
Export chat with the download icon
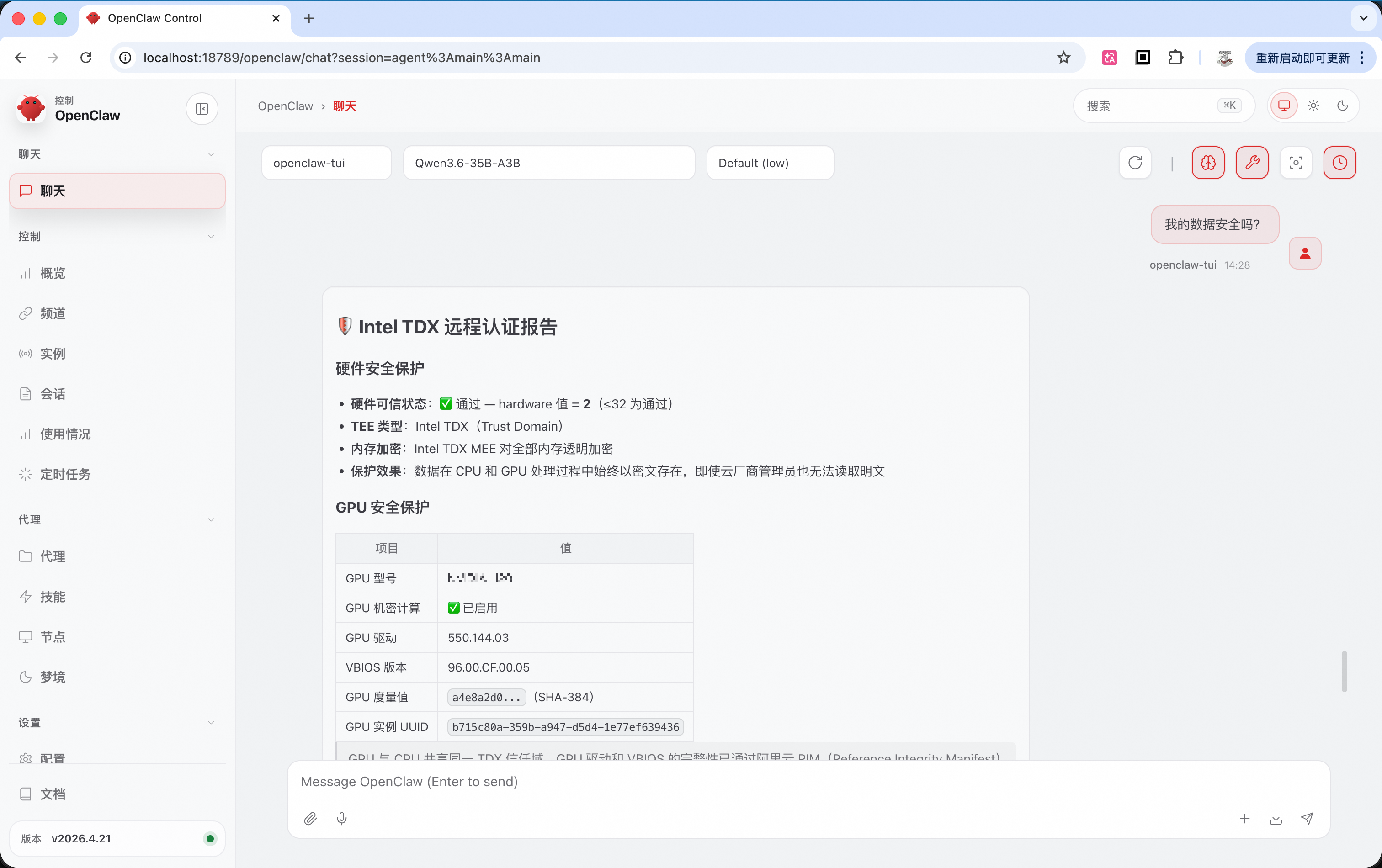pyautogui.click(x=1276, y=819)
